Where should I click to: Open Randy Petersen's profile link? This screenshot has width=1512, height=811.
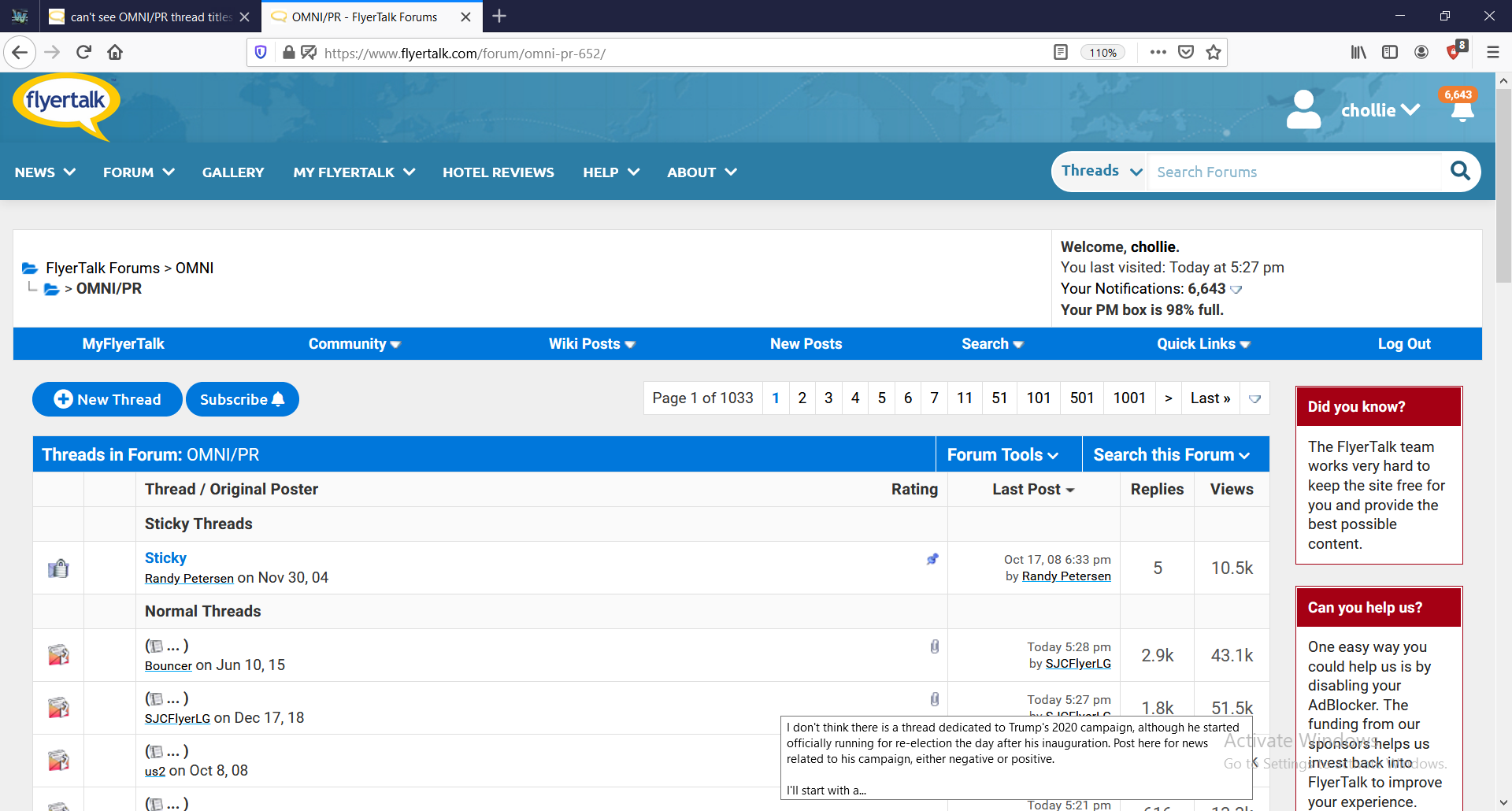point(188,577)
